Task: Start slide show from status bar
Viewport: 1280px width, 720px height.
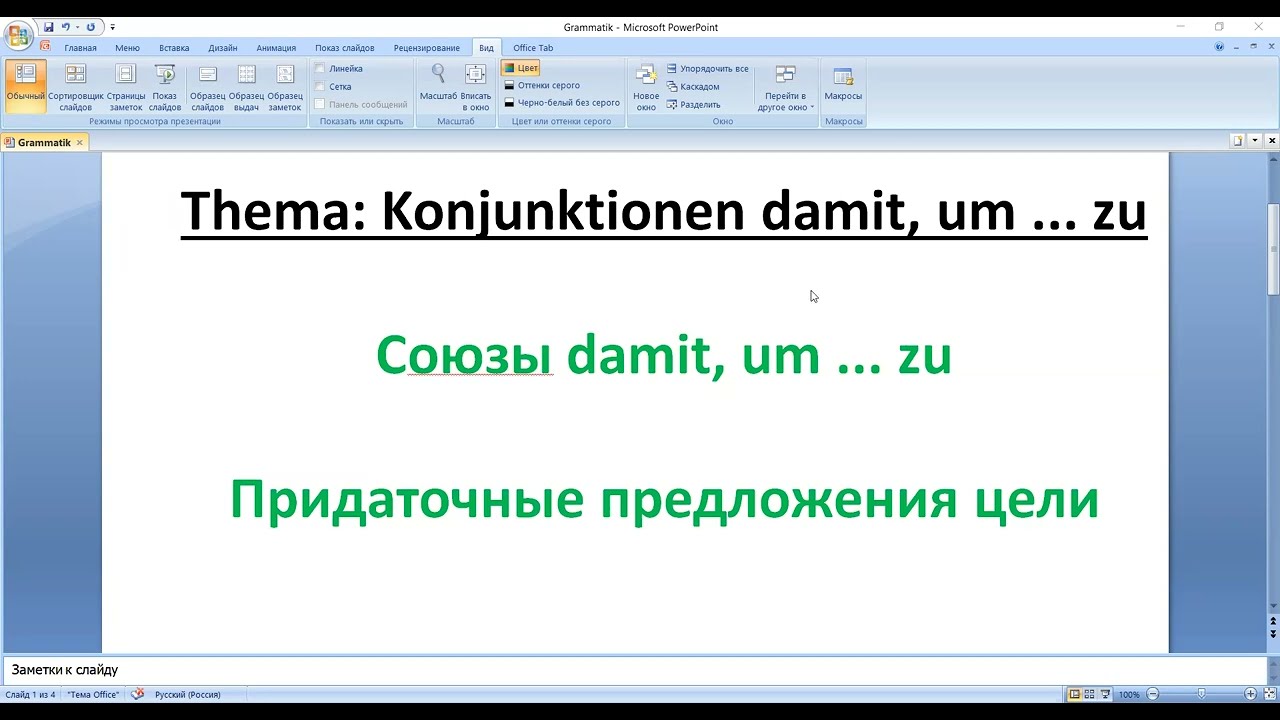Action: point(1105,694)
